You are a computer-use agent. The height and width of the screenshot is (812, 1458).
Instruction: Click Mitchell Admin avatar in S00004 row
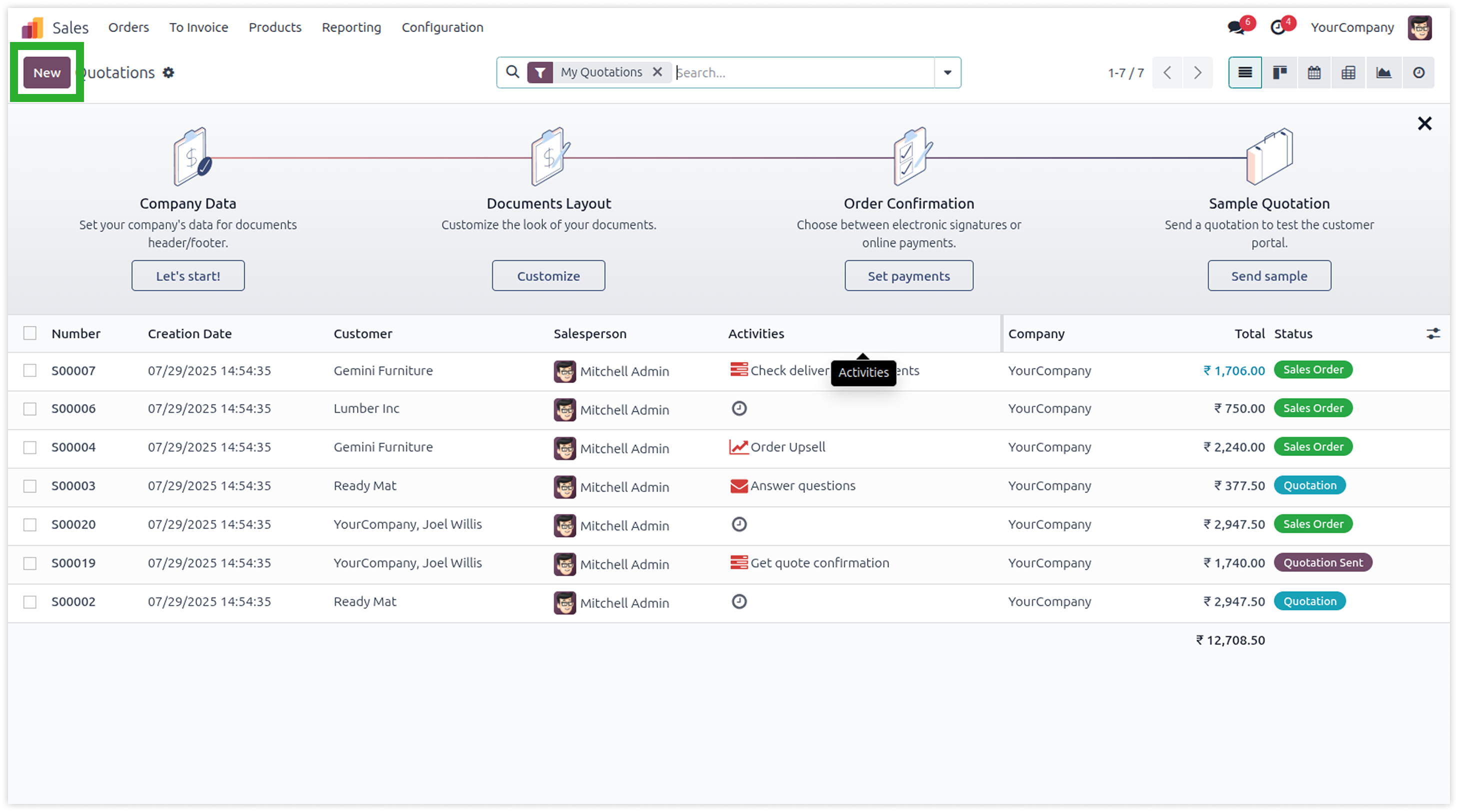coord(564,448)
